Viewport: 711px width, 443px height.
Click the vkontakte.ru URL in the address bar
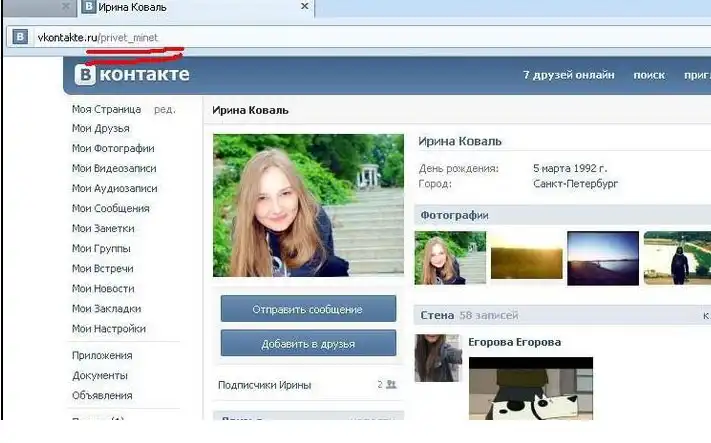click(x=97, y=38)
